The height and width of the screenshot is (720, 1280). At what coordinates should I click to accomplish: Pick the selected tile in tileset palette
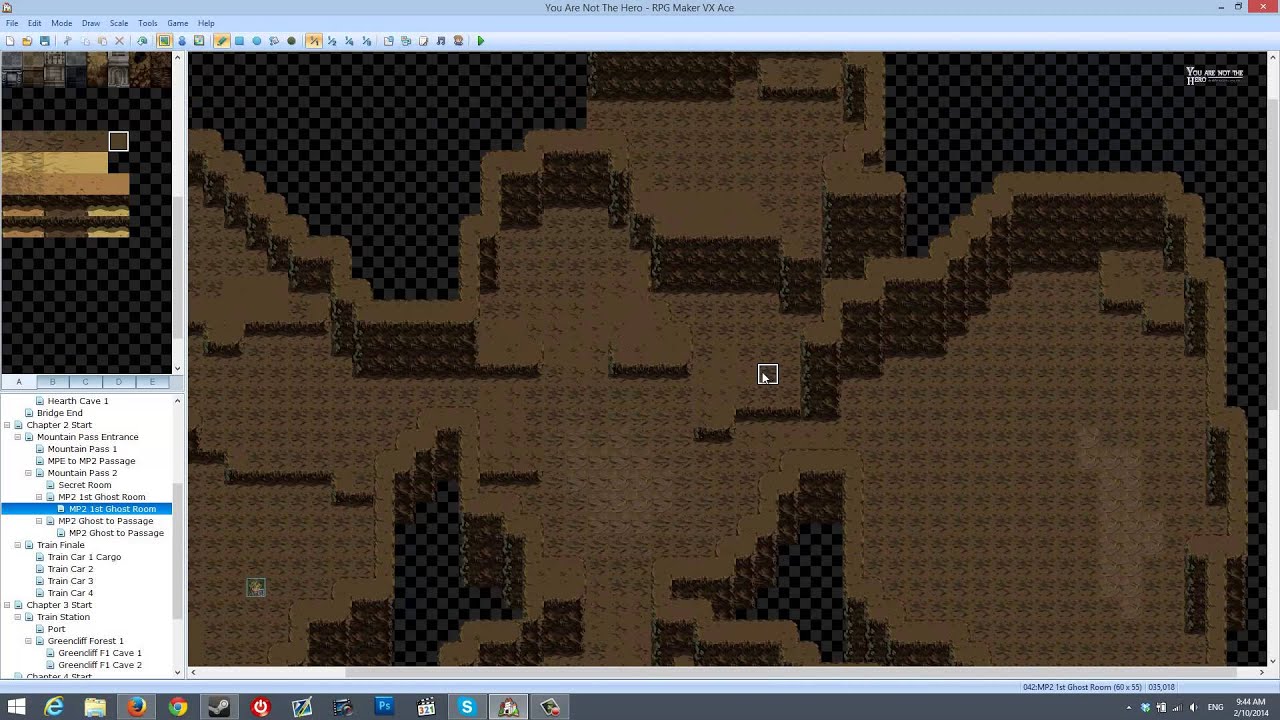[x=118, y=141]
